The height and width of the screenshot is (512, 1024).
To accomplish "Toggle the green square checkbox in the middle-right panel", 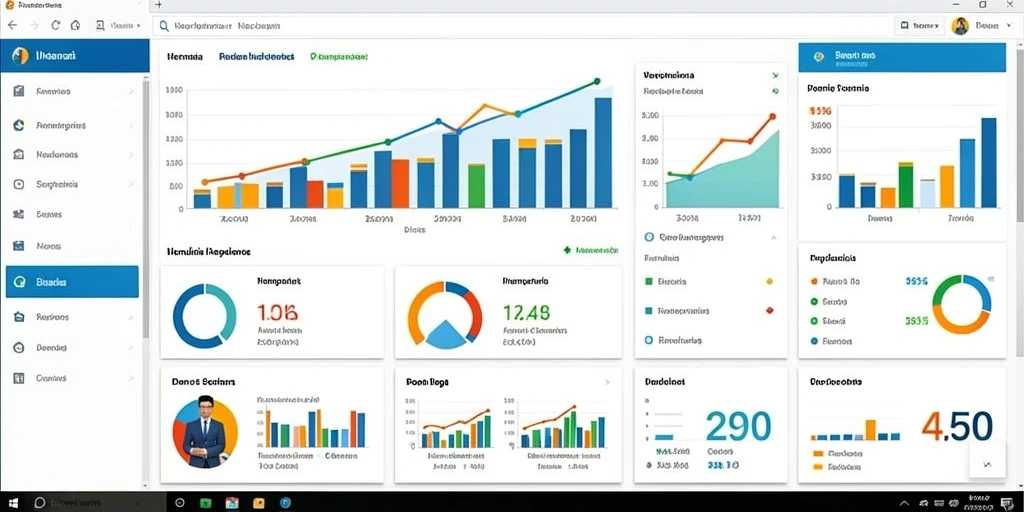I will [648, 281].
